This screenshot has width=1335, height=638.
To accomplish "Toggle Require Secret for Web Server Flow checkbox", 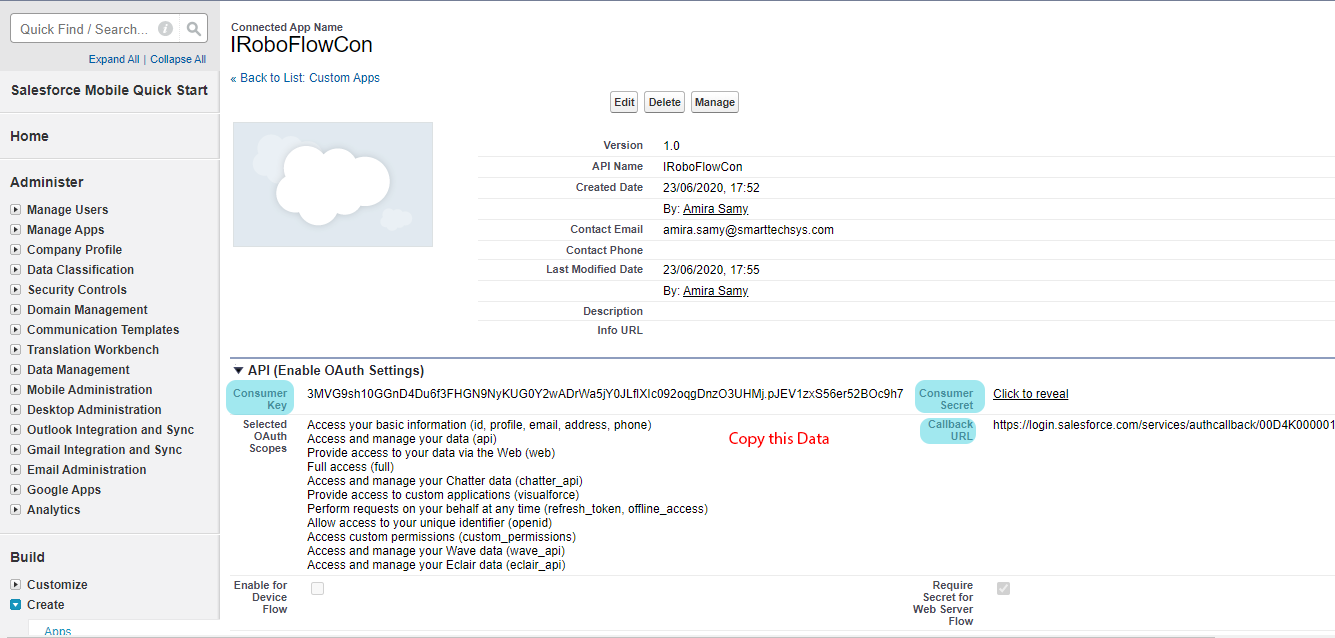I will click(x=1003, y=589).
